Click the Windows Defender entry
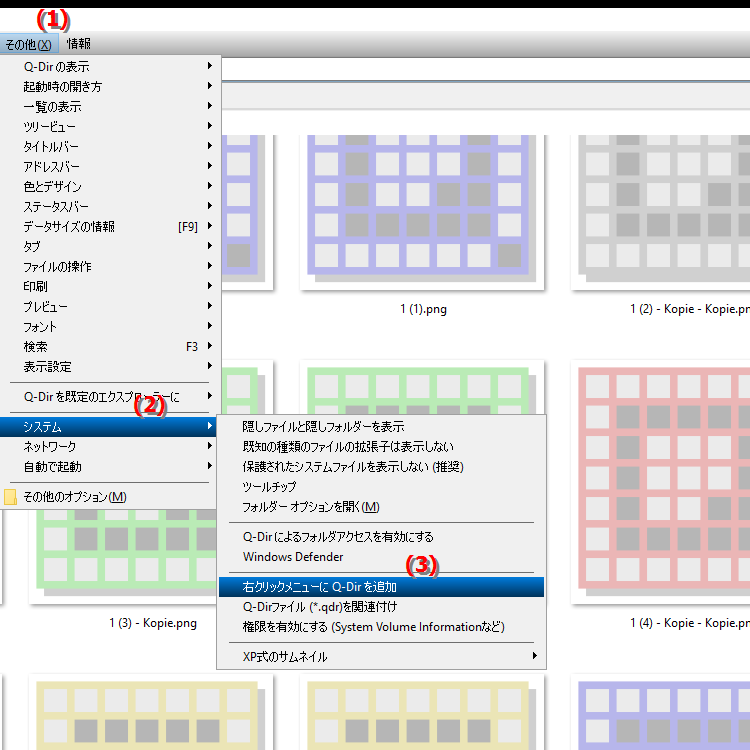Image resolution: width=750 pixels, height=750 pixels. click(x=381, y=557)
